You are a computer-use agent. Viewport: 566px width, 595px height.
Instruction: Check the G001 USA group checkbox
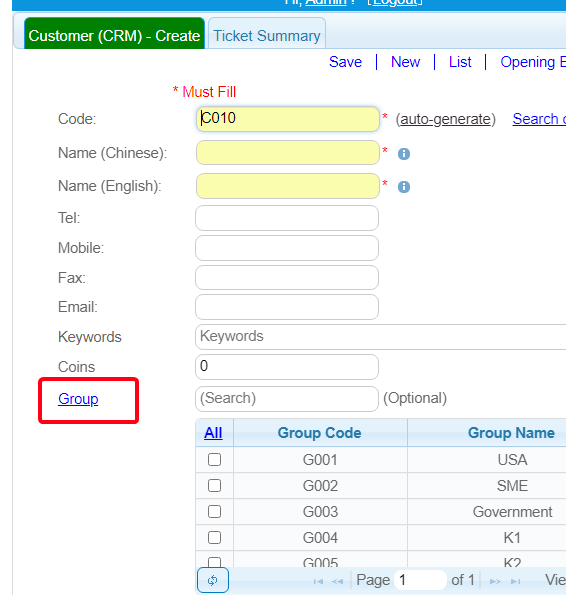click(x=214, y=460)
